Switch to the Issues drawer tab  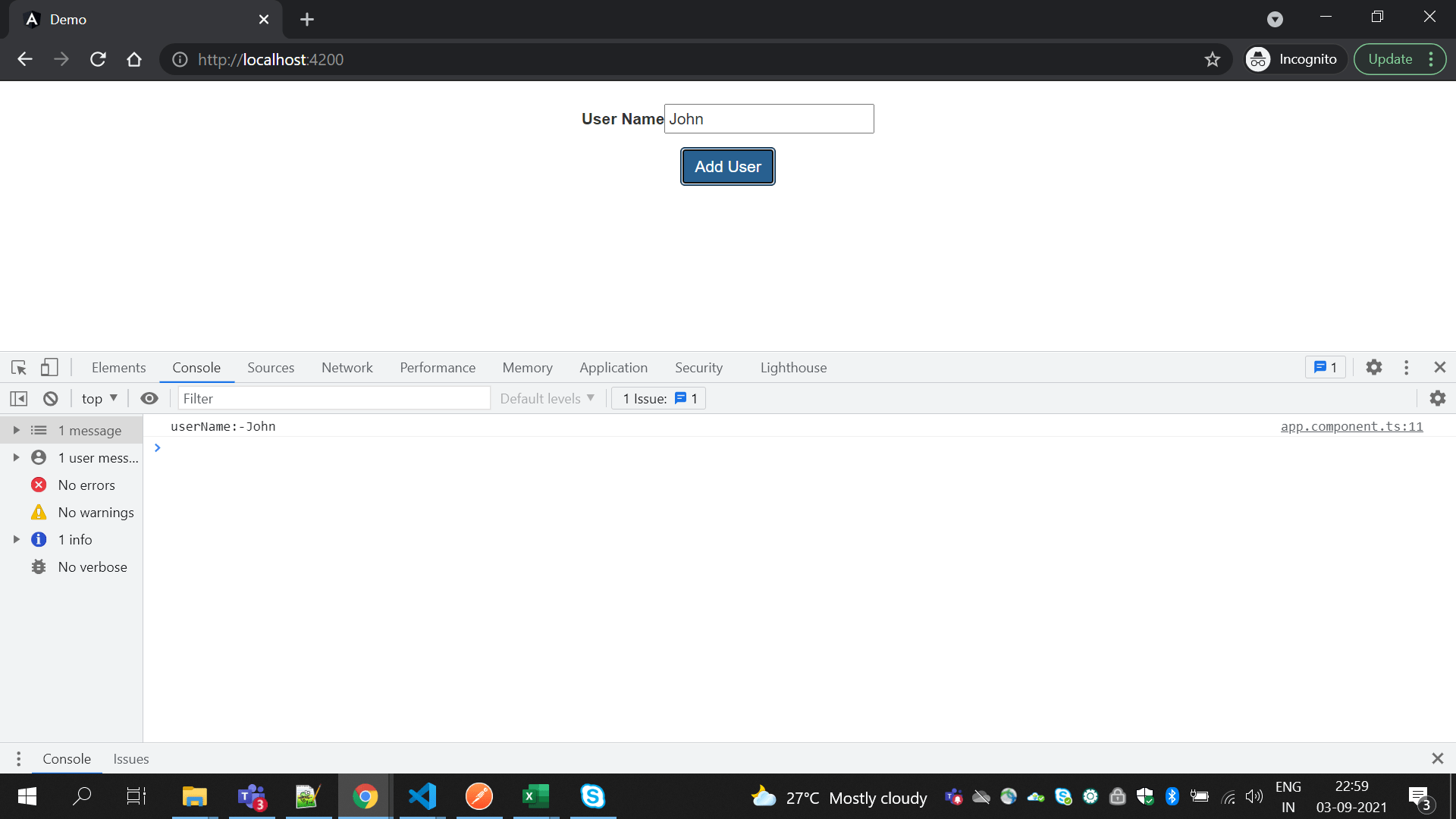click(130, 758)
